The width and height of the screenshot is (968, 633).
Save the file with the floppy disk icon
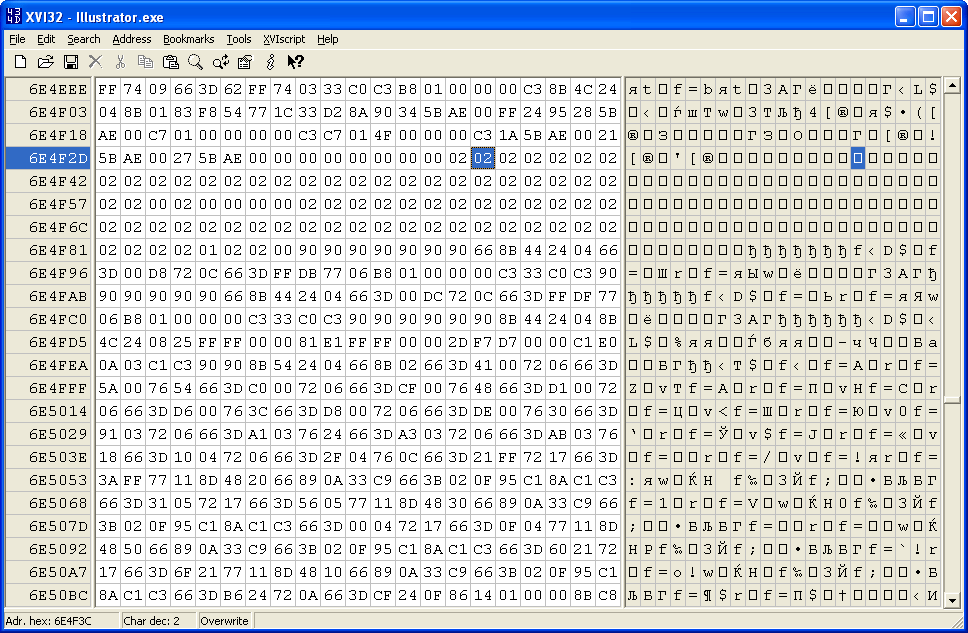pyautogui.click(x=71, y=62)
